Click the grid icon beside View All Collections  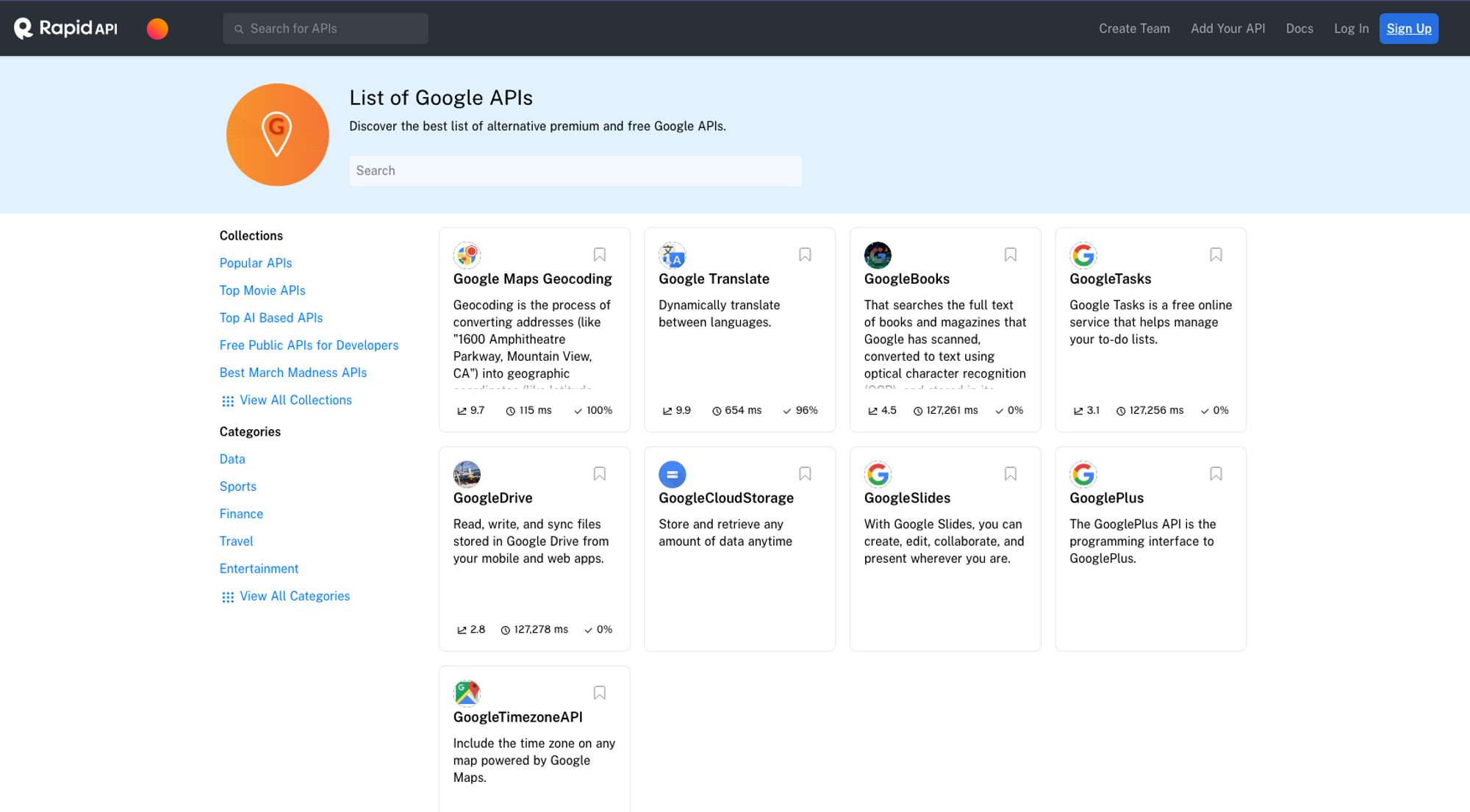228,400
